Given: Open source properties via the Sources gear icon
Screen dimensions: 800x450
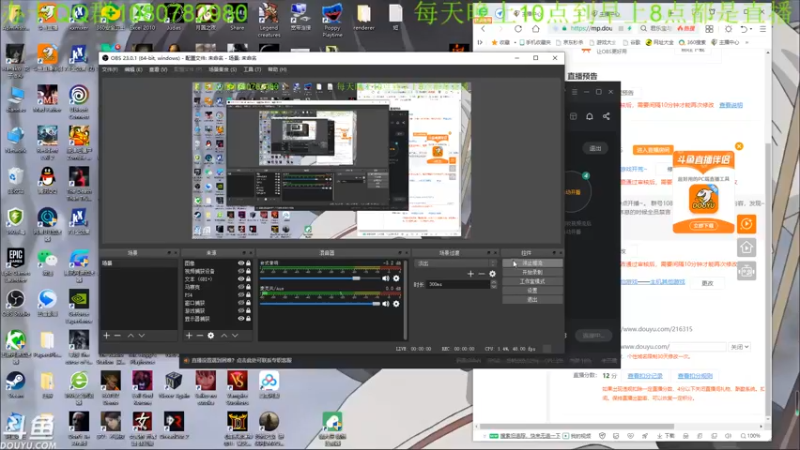Looking at the screenshot, I should point(211,335).
